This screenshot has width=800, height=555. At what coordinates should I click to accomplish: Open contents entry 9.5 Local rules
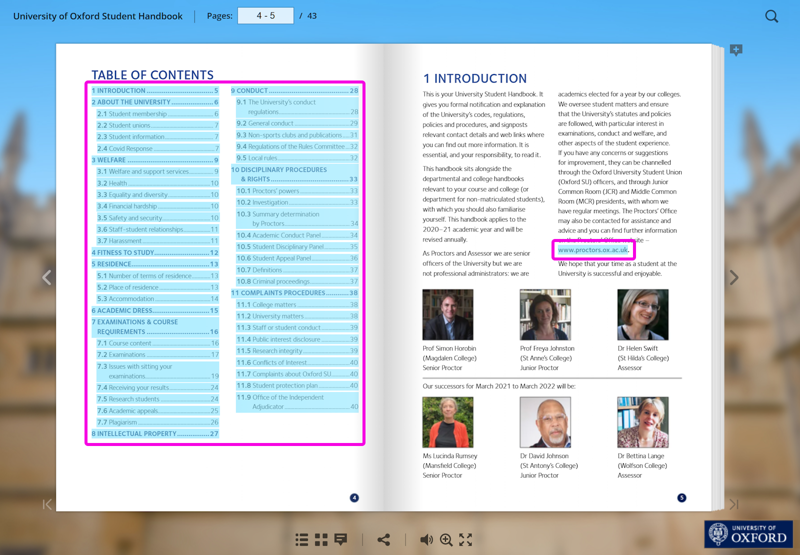click(x=297, y=158)
